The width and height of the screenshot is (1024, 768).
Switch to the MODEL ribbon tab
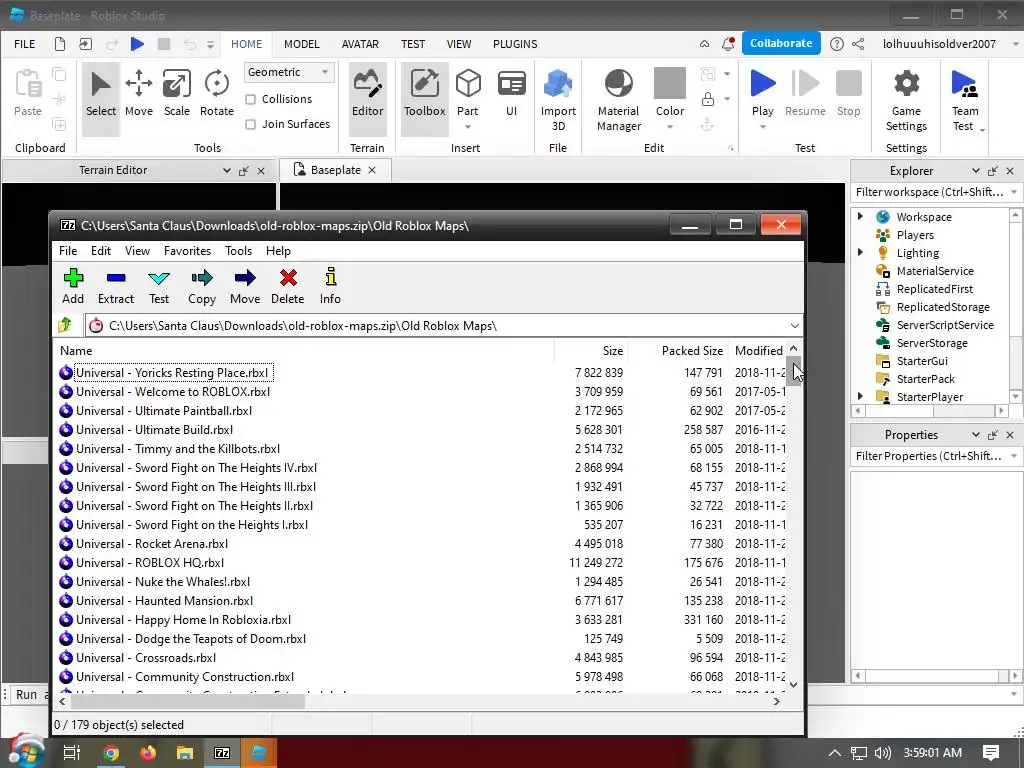point(302,44)
